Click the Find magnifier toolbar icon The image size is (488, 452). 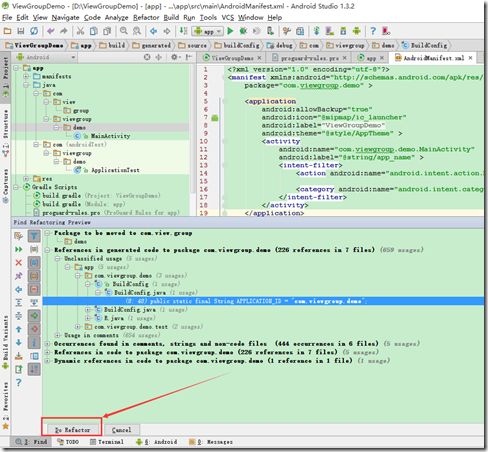[x=124, y=31]
